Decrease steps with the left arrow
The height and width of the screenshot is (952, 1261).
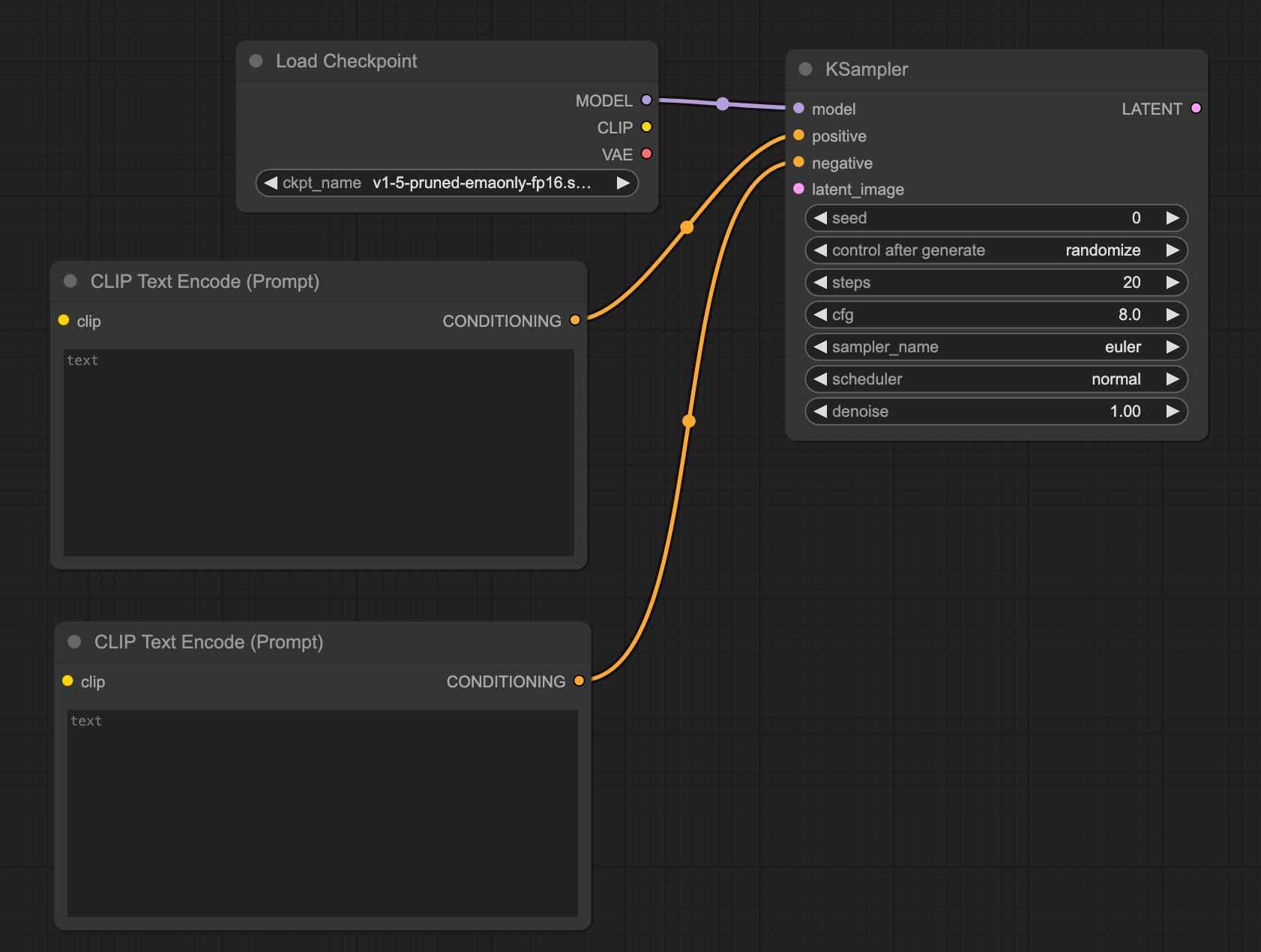[x=820, y=283]
